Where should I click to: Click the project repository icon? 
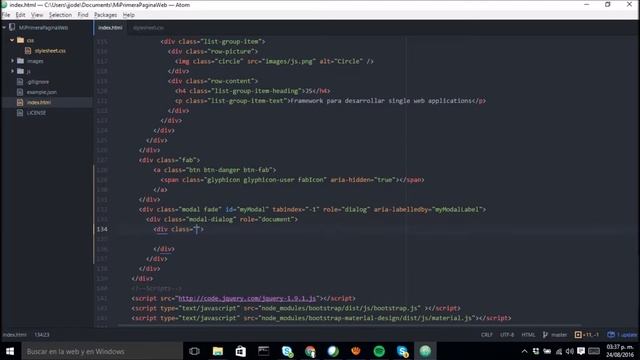[12, 27]
